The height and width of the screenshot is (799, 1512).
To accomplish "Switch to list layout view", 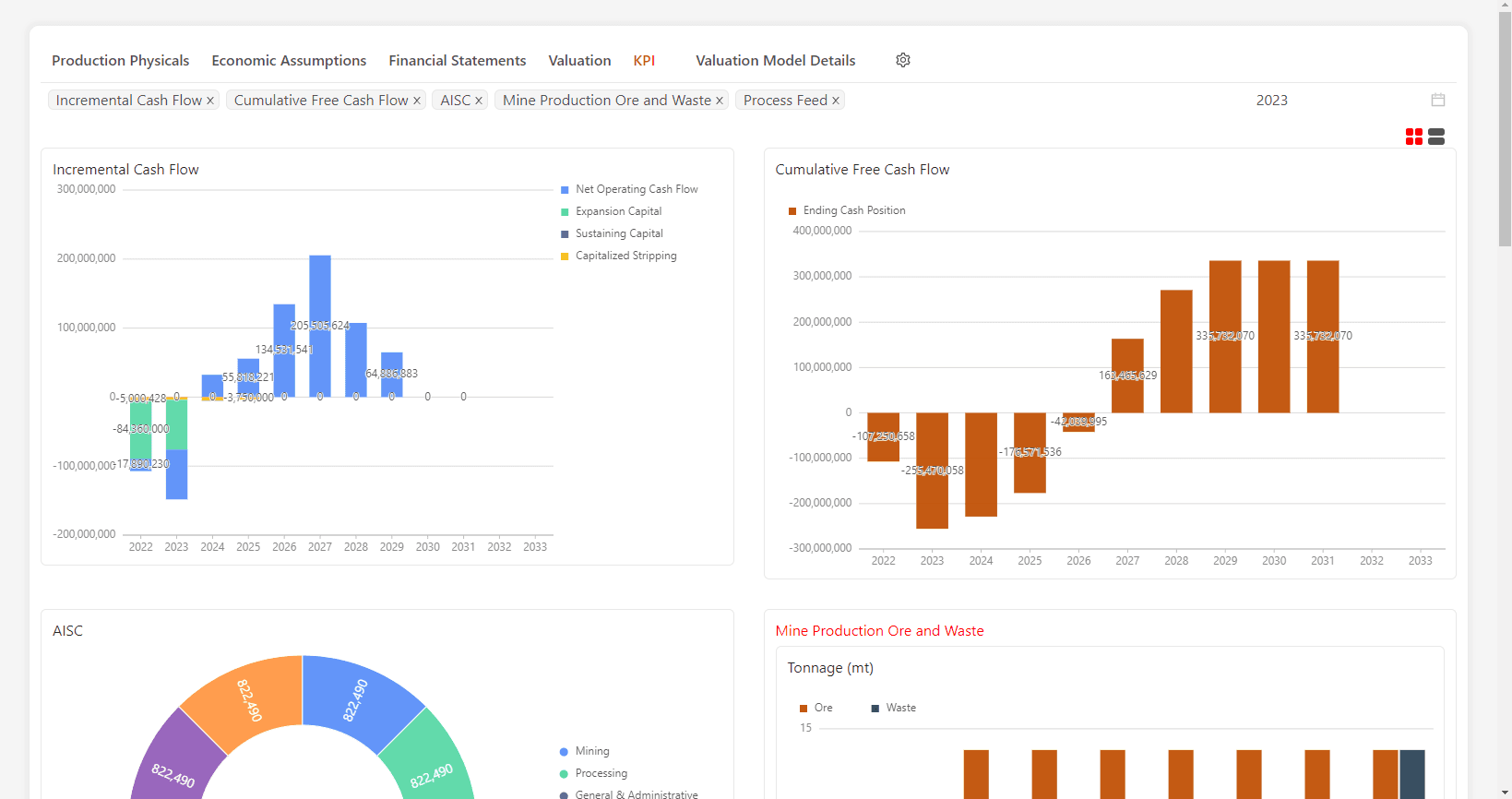I will coord(1435,137).
